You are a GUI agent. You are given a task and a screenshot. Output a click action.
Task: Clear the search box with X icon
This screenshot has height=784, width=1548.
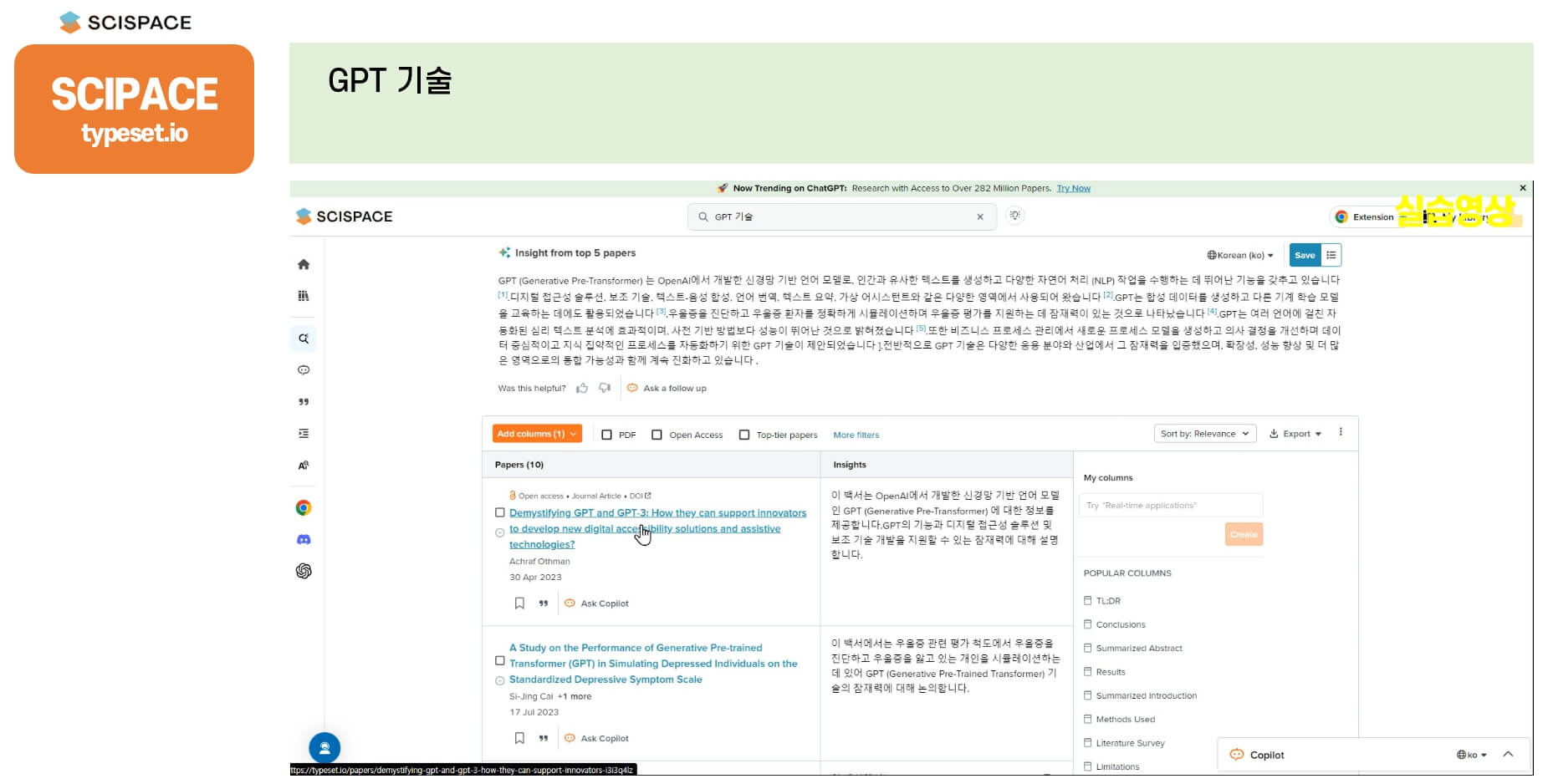click(980, 216)
